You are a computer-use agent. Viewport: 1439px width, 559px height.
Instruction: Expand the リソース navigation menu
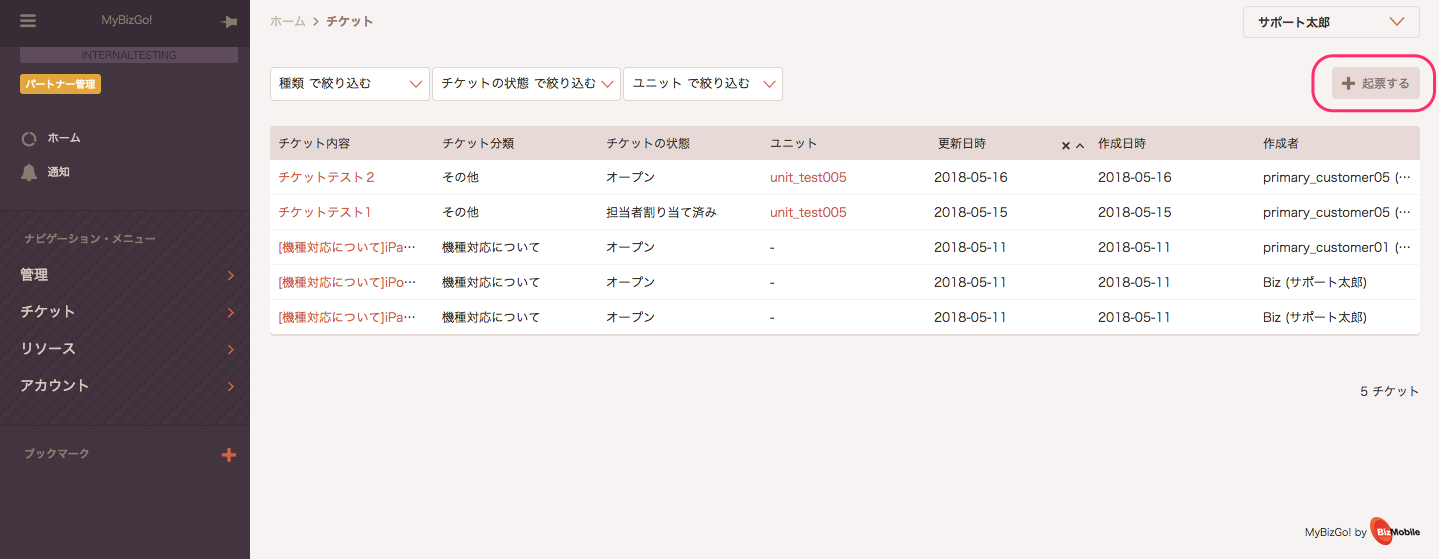[125, 349]
